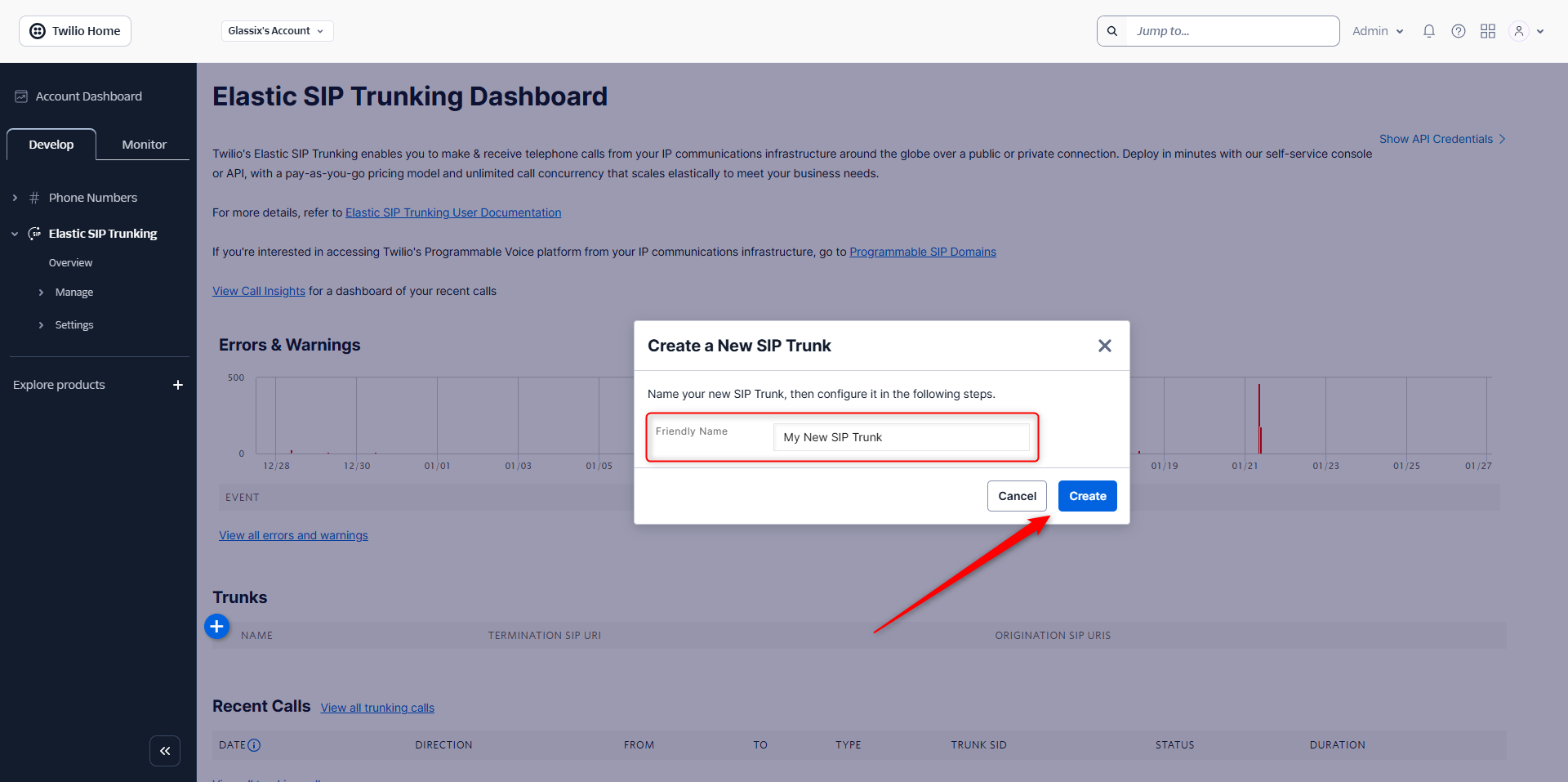Viewport: 1568px width, 782px height.
Task: Expand the Settings submenu chevron
Action: pyautogui.click(x=41, y=325)
